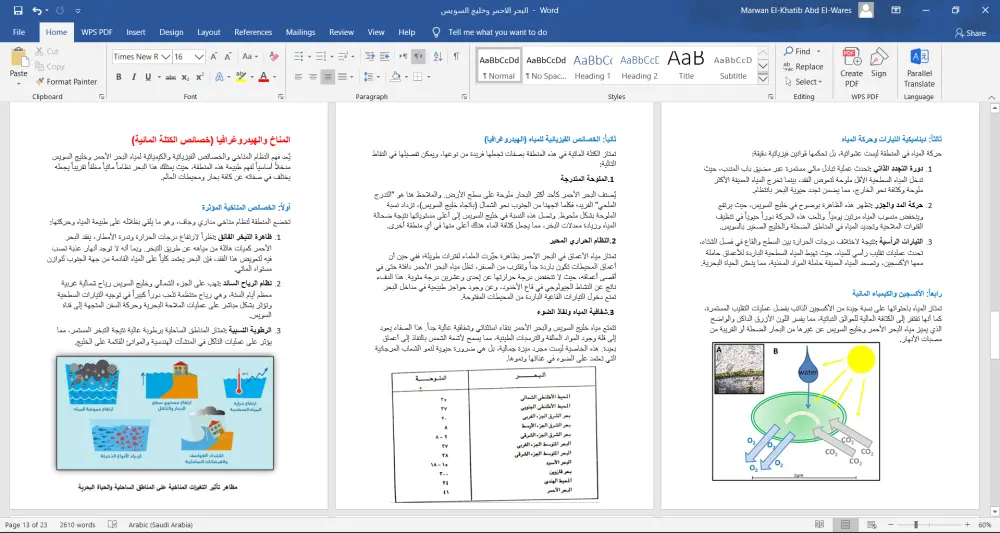
Task: Open the font size dropdown
Action: coord(199,57)
